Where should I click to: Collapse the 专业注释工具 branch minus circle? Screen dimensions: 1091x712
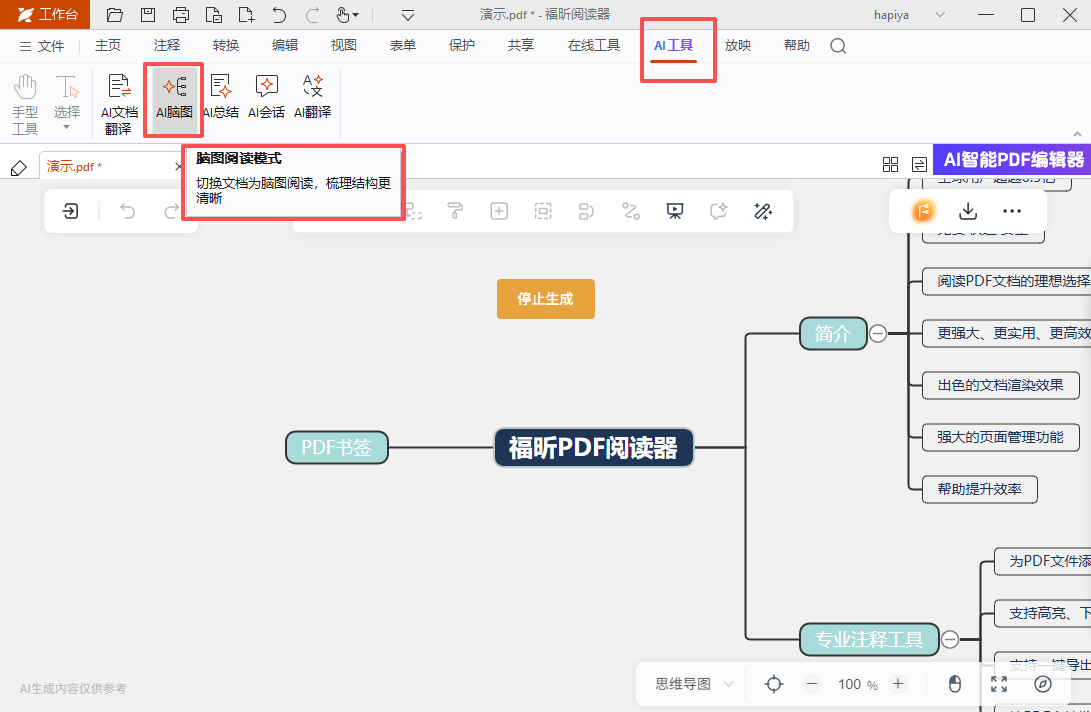click(x=950, y=639)
